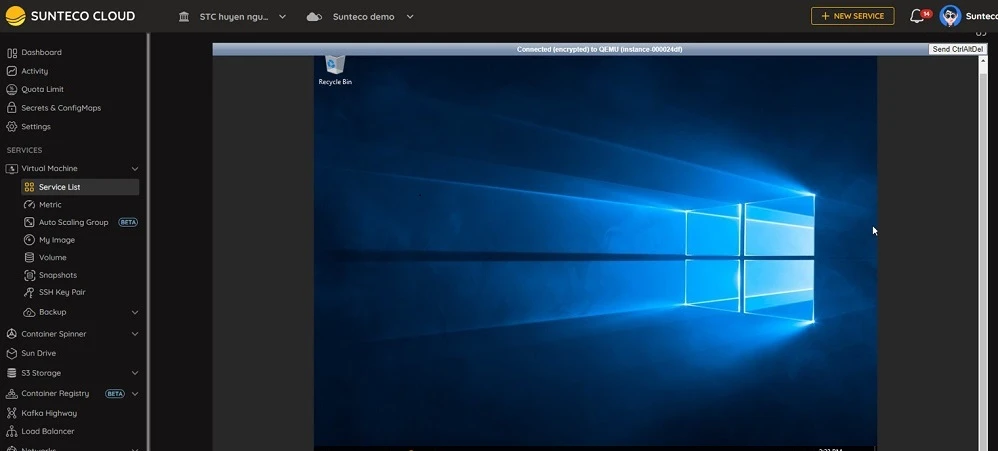Open Secrets & ConfigMaps lock icon
998x451 pixels.
11,108
